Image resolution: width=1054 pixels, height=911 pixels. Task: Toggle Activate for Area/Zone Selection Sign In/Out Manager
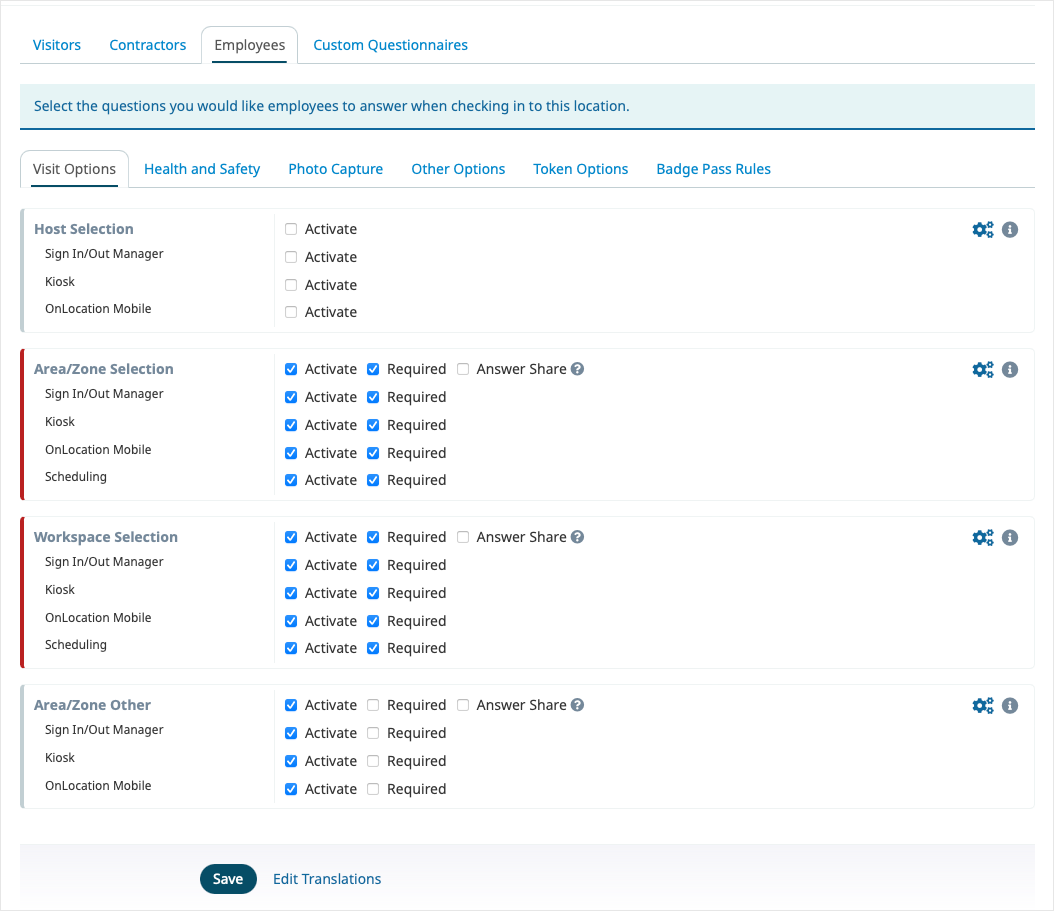click(x=291, y=397)
